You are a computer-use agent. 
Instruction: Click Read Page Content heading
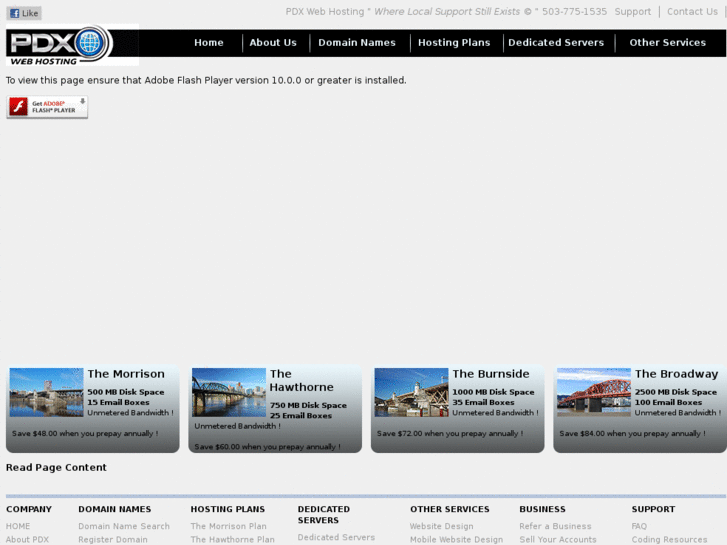56,468
